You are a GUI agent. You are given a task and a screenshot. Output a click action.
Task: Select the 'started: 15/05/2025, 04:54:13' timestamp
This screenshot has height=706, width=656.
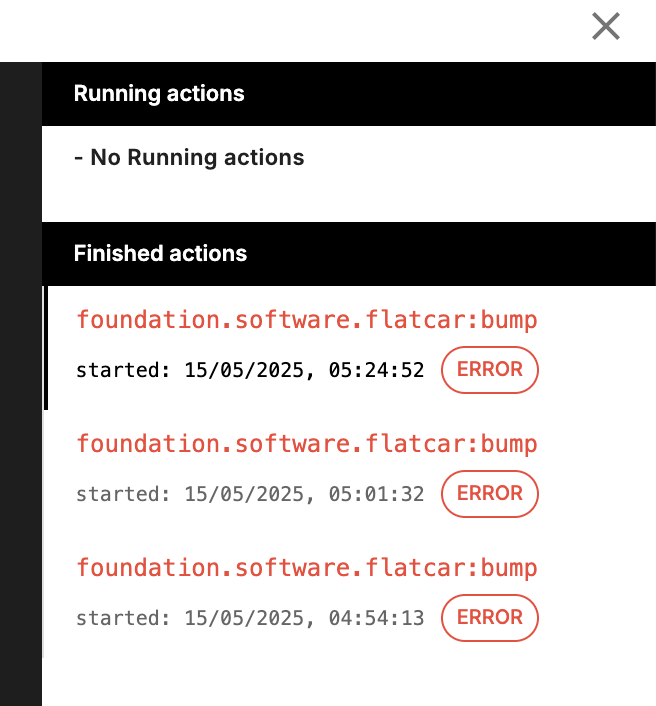(x=250, y=618)
